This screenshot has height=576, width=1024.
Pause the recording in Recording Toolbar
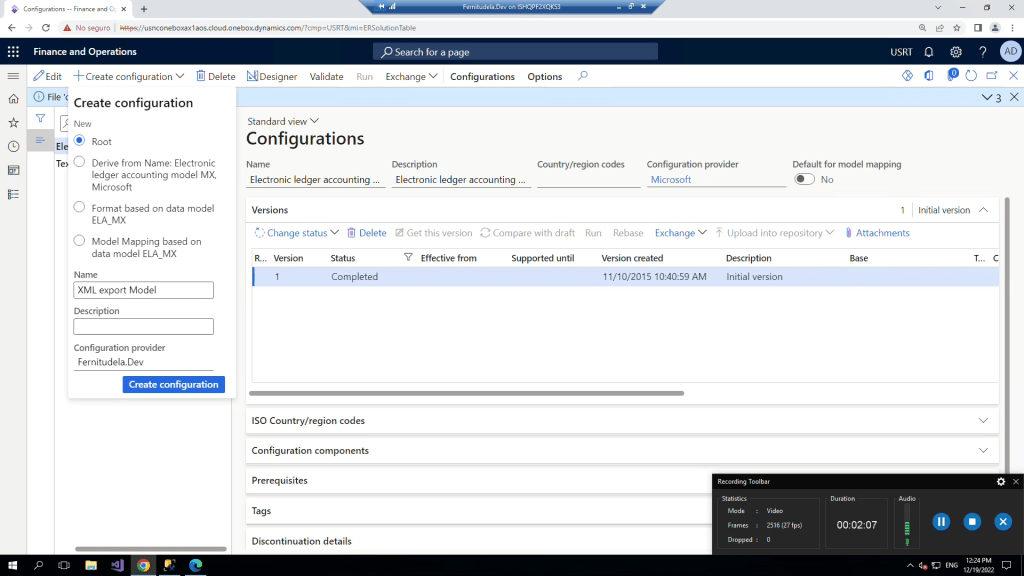(x=940, y=521)
